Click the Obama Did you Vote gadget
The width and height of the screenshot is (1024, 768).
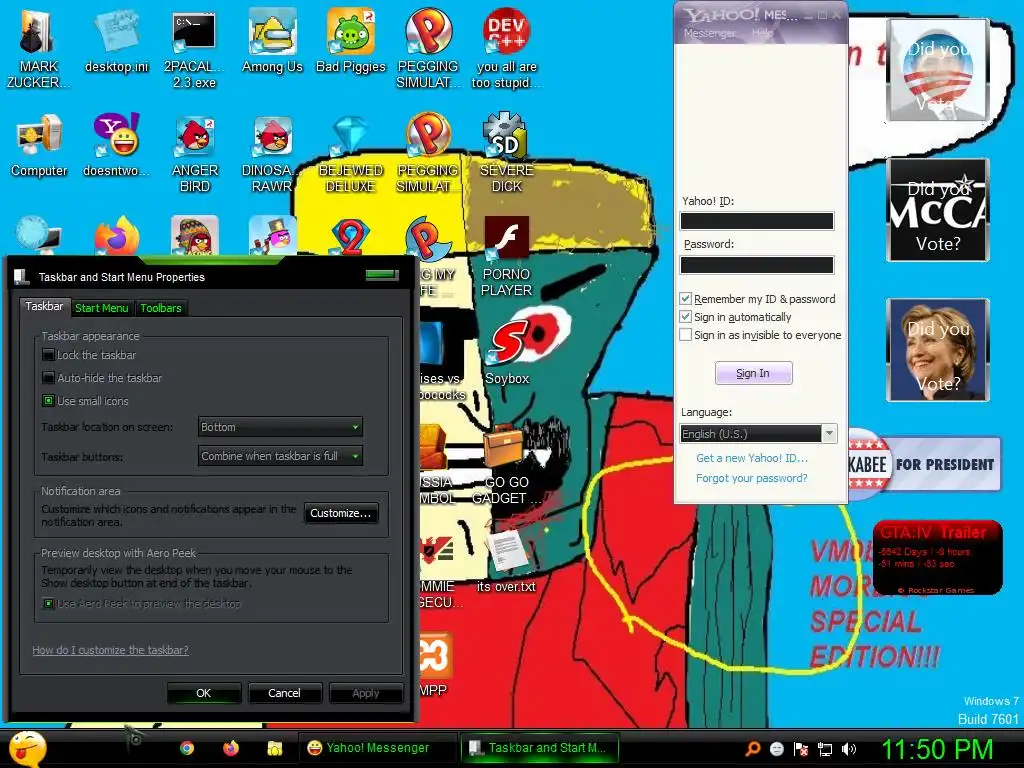(938, 70)
